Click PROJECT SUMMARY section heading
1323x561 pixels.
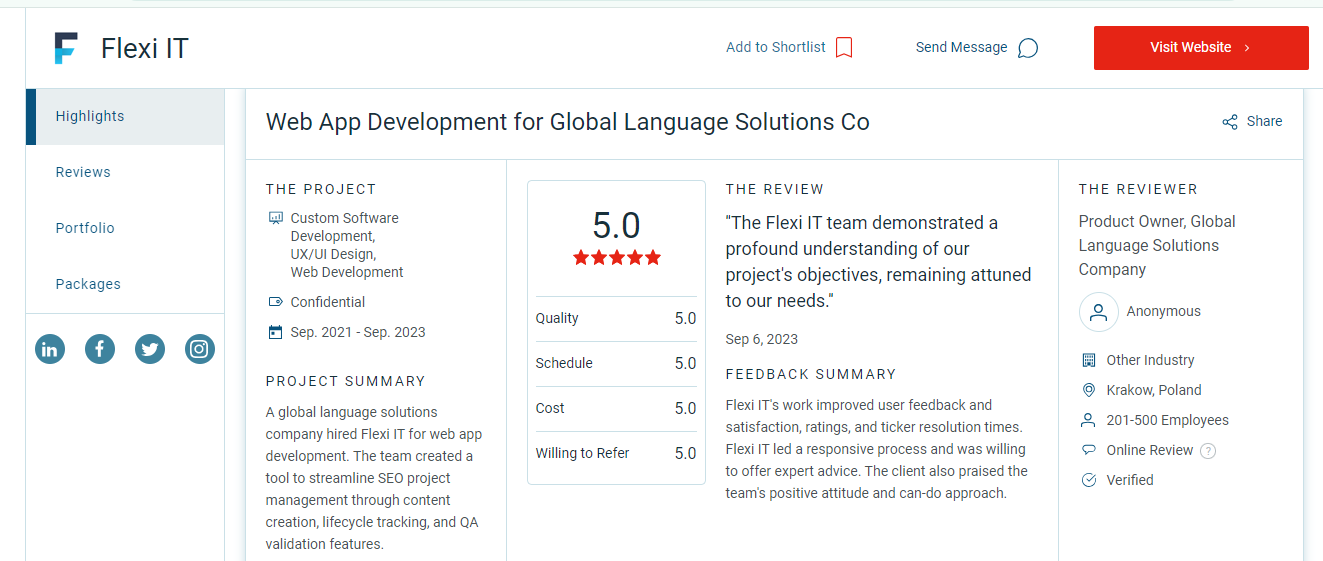tap(346, 381)
